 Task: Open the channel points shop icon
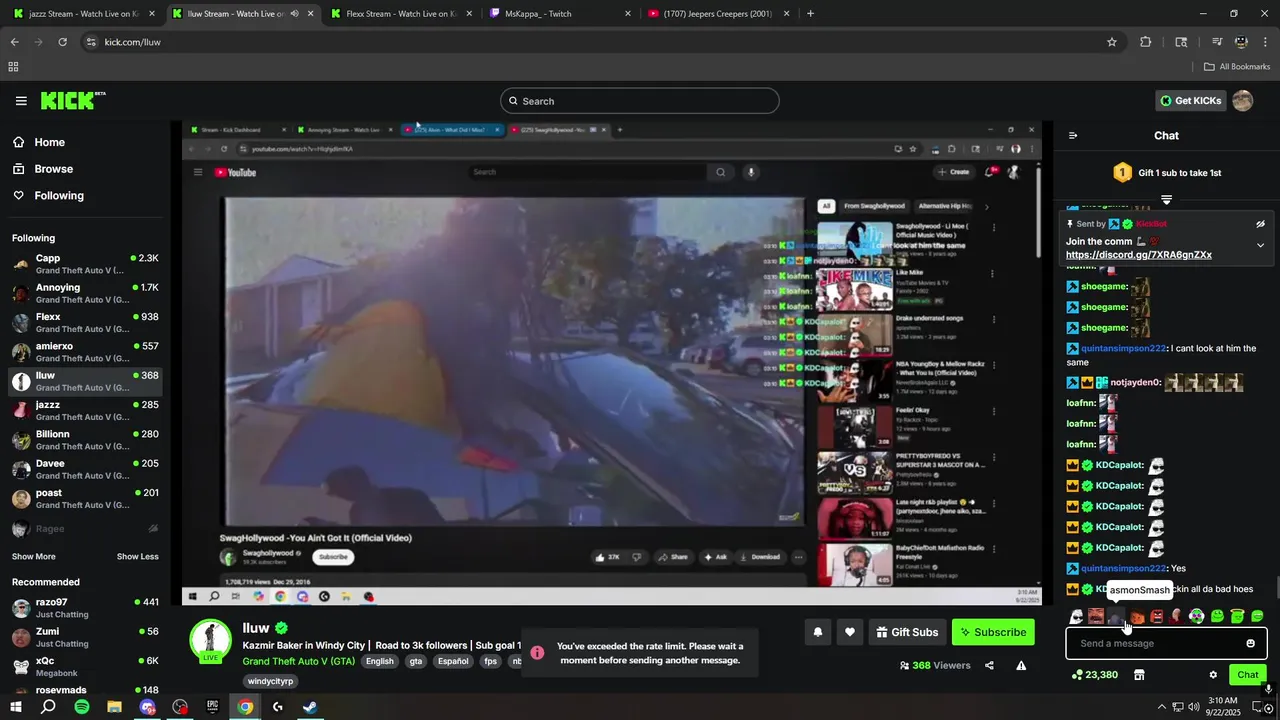pos(1138,675)
